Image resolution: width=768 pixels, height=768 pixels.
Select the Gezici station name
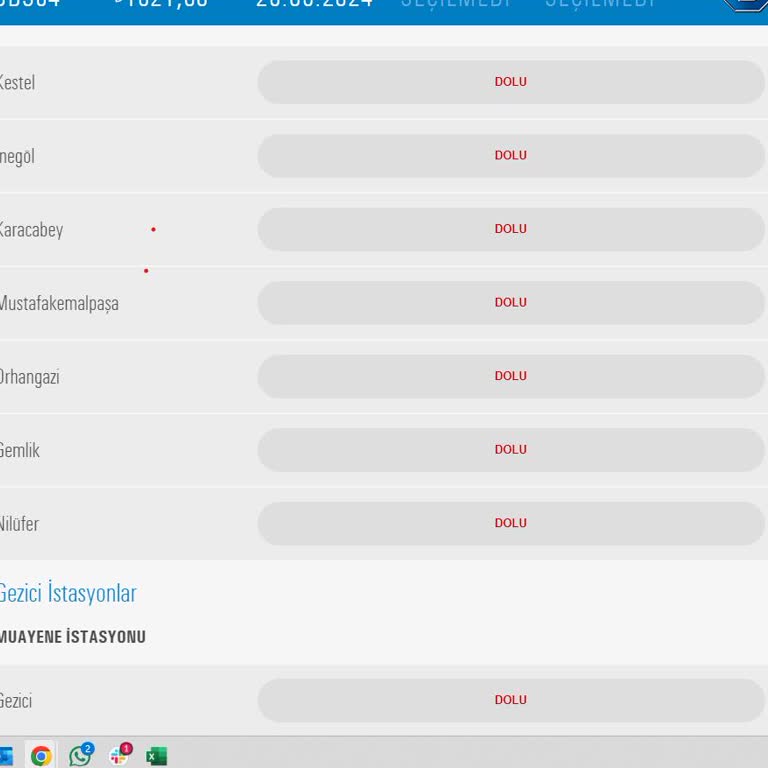tap(16, 701)
